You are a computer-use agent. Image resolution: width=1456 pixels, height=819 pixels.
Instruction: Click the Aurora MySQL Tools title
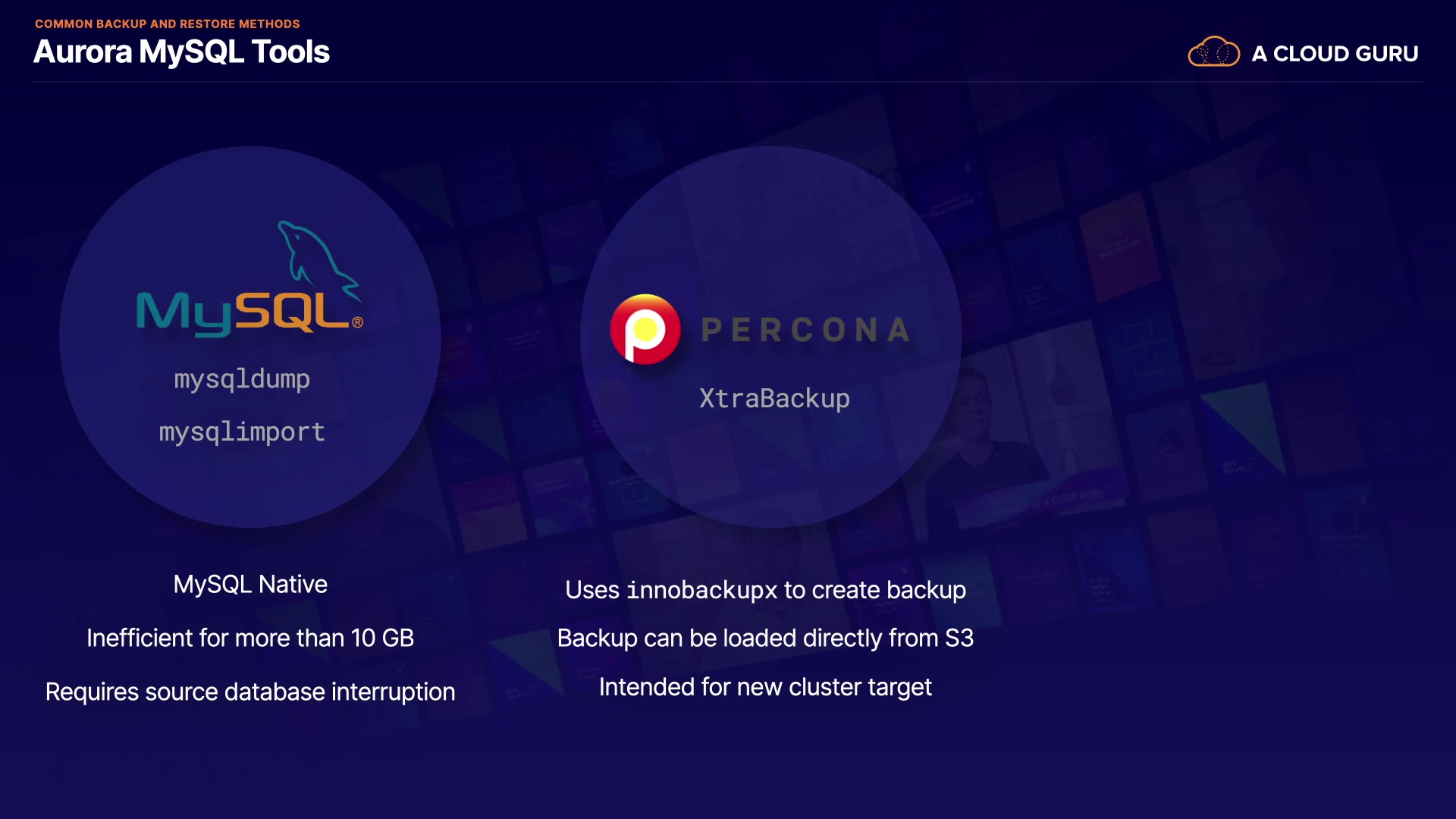[x=181, y=52]
